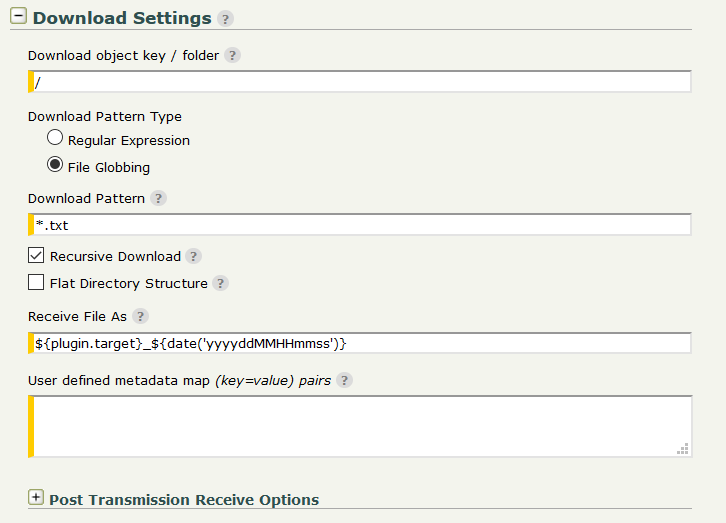The height and width of the screenshot is (523, 726).
Task: Collapse the Download Settings section
Action: click(18, 17)
